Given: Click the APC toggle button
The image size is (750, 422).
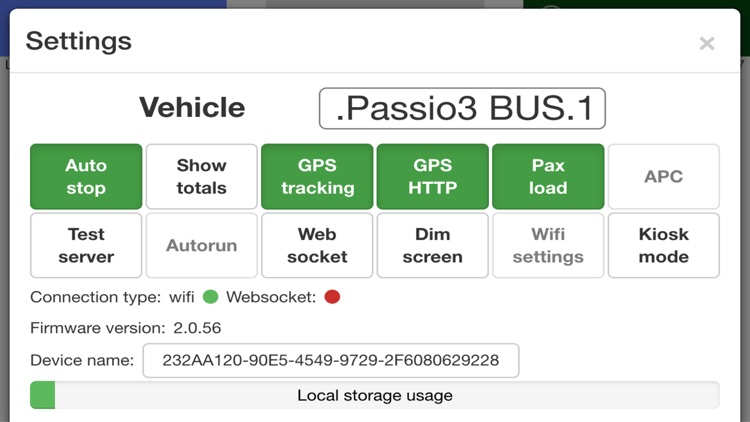Looking at the screenshot, I should click(663, 177).
